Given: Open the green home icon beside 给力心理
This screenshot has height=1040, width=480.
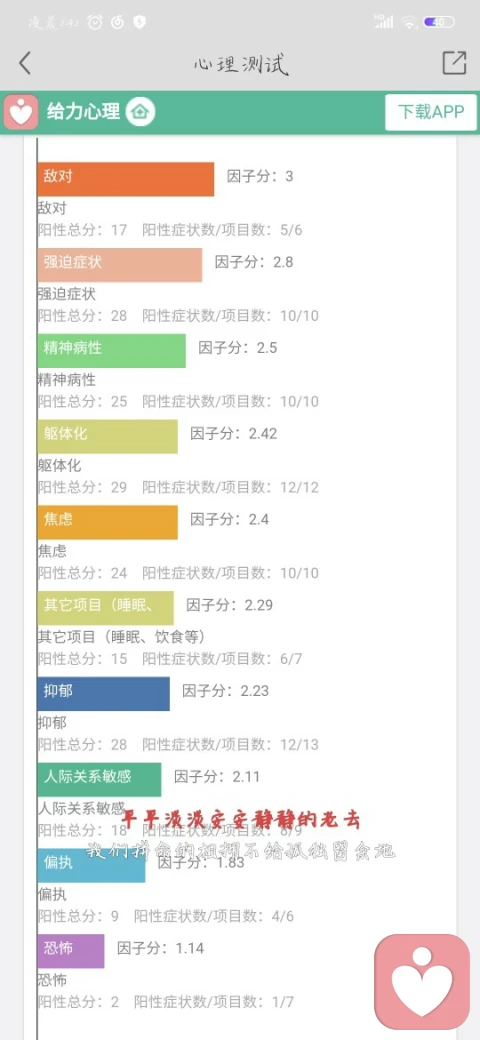Looking at the screenshot, I should [x=140, y=111].
